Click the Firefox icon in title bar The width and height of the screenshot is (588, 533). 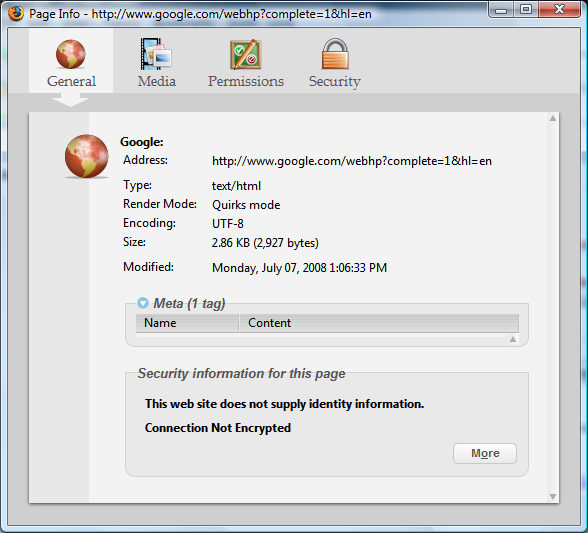(16, 13)
